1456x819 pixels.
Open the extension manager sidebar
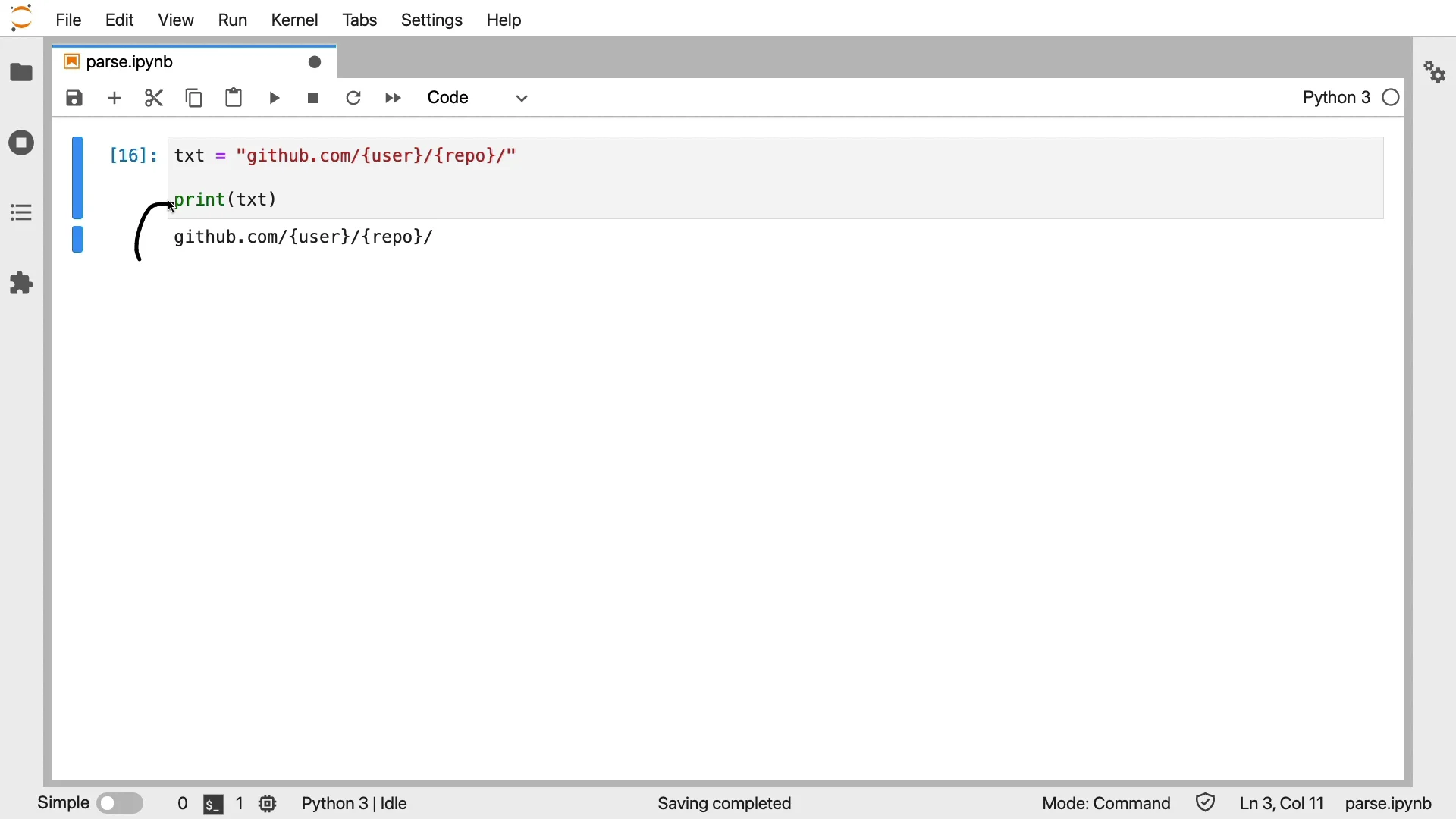(21, 284)
